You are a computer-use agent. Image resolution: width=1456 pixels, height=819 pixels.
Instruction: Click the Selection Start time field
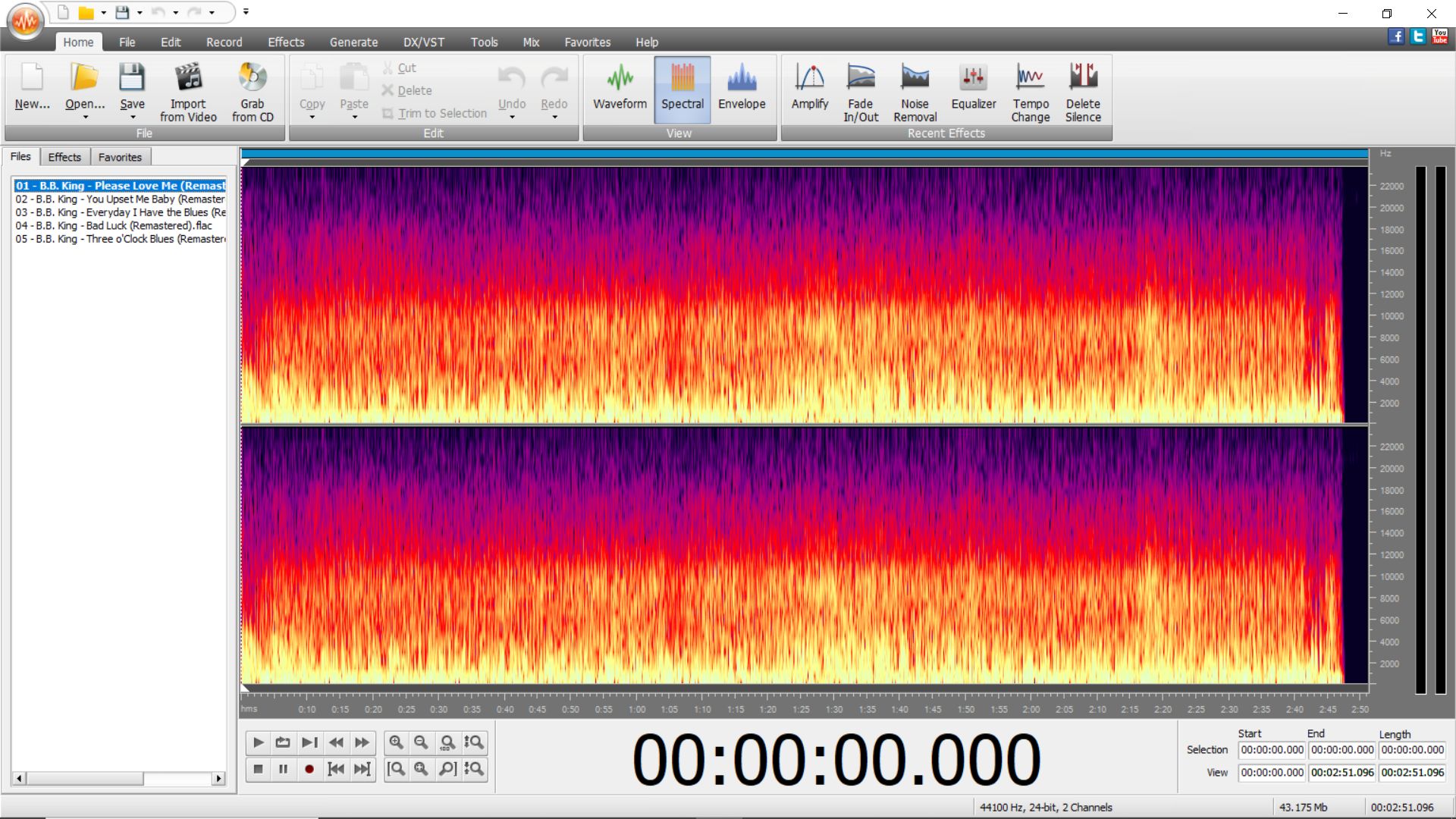click(1272, 750)
